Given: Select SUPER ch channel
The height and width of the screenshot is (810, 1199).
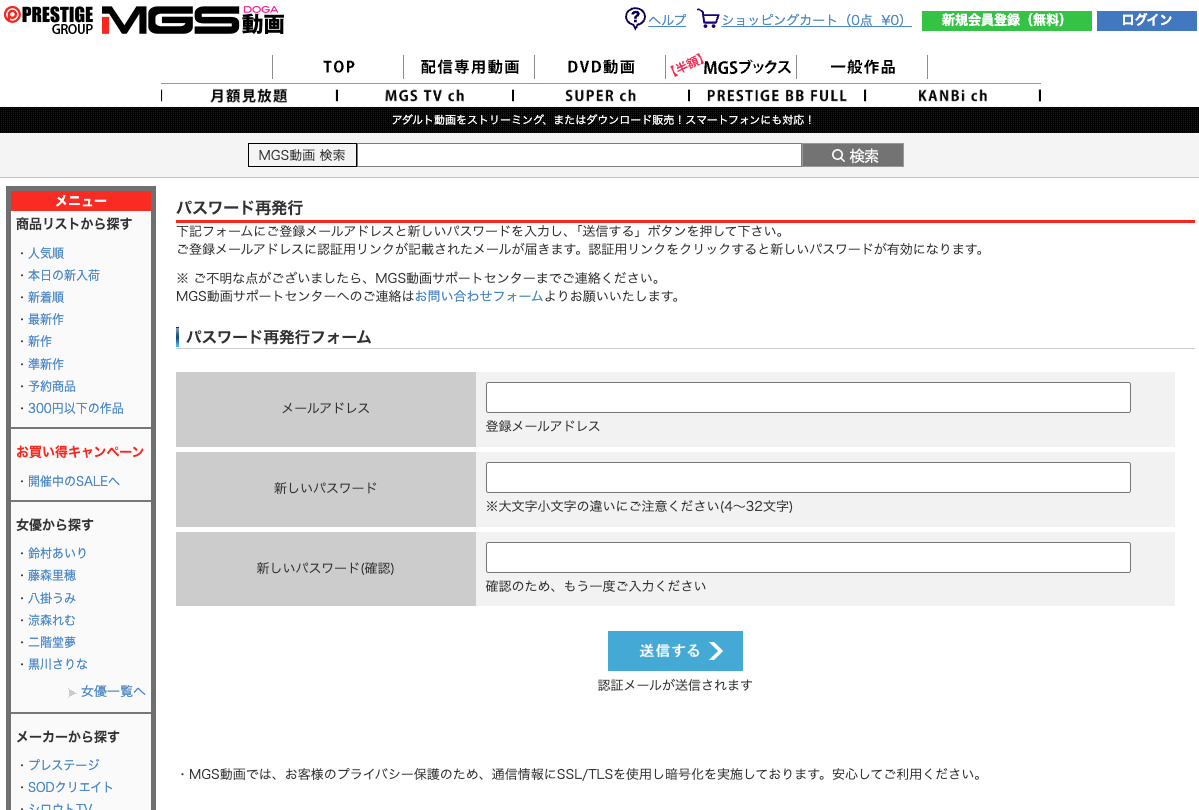Looking at the screenshot, I should click(x=601, y=96).
